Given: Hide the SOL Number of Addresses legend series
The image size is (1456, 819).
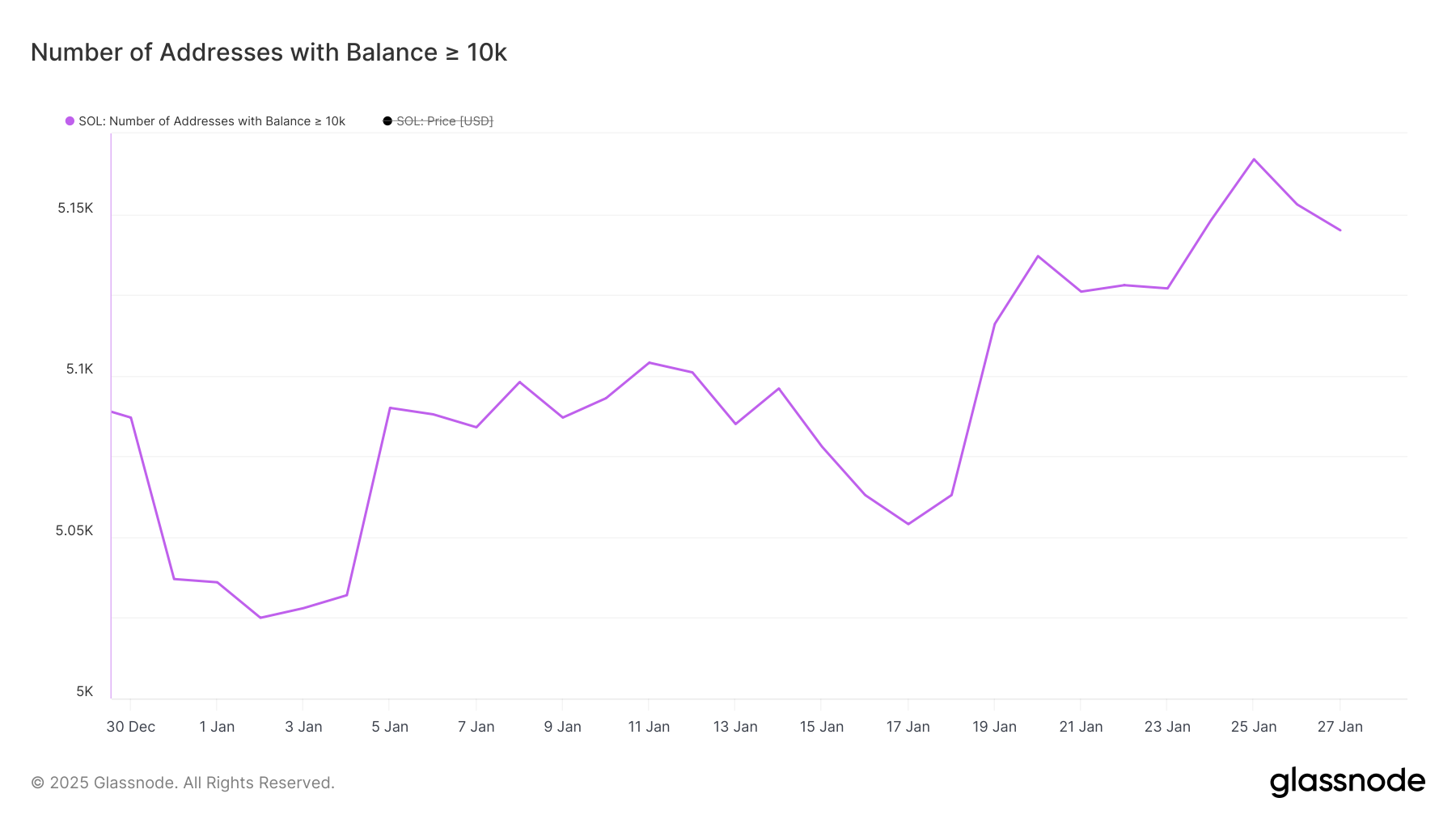Looking at the screenshot, I should click(x=211, y=121).
